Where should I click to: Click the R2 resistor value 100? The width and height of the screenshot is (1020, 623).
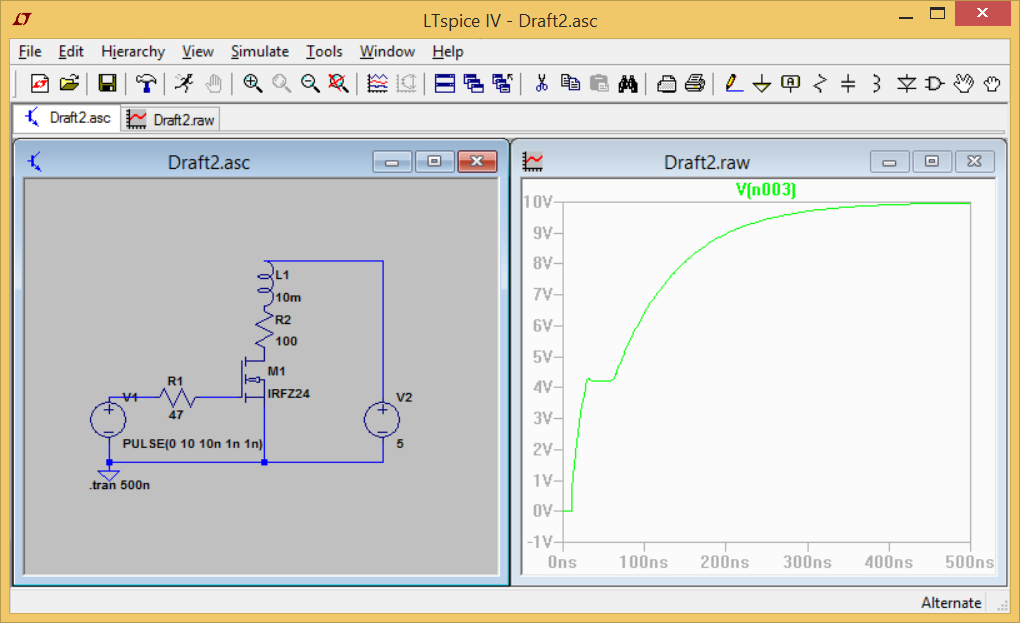tap(286, 341)
